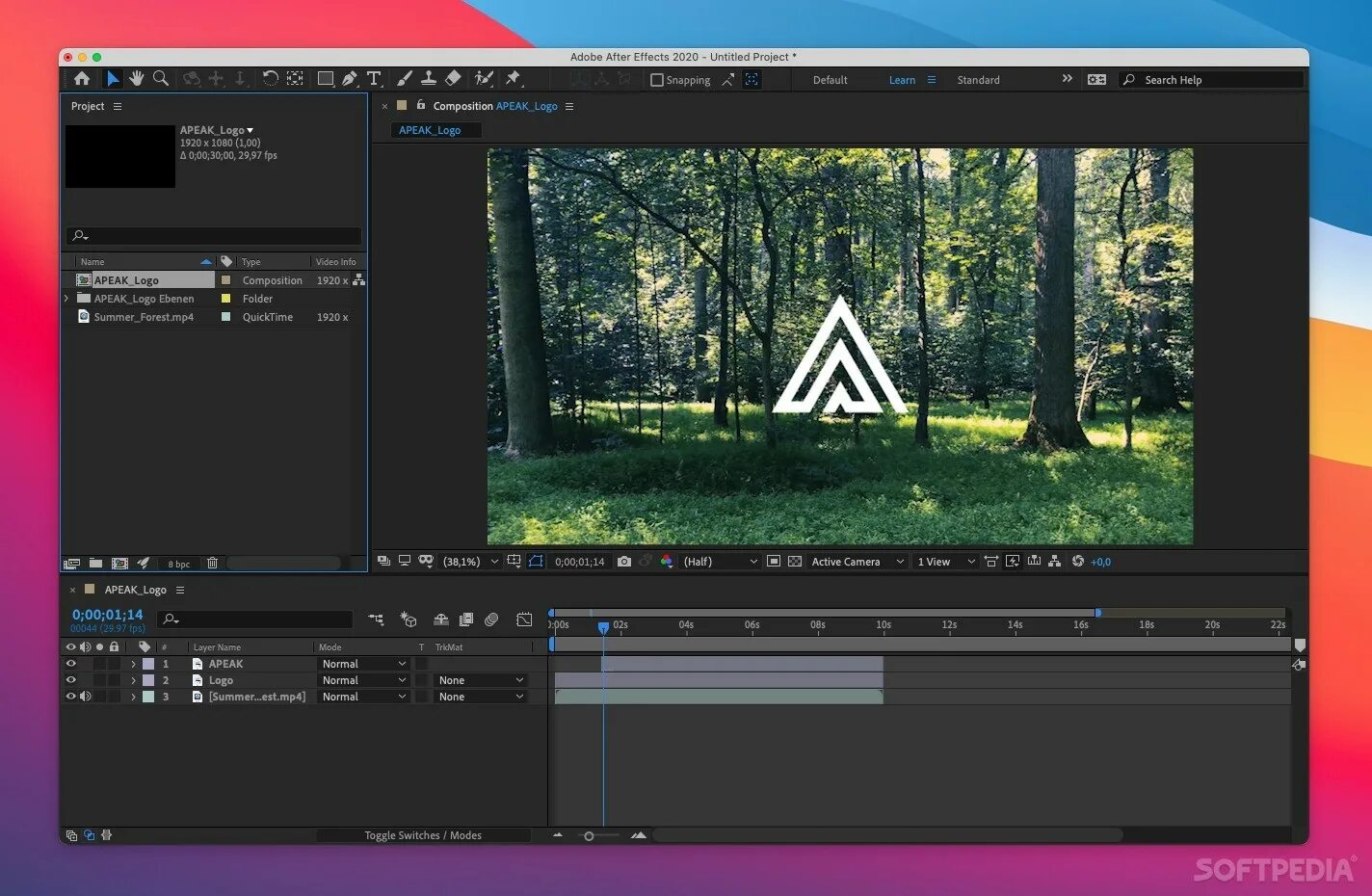Switch to the Standard workspace
The height and width of the screenshot is (896, 1372).
[978, 80]
